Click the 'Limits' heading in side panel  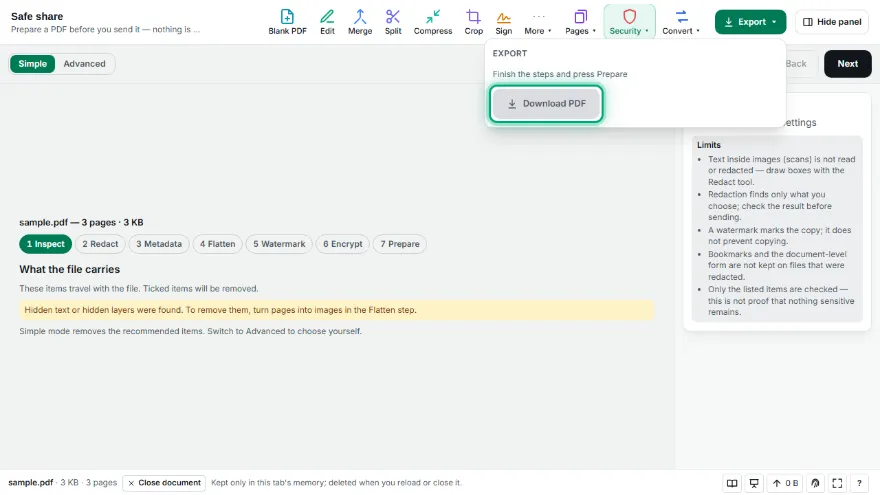[709, 145]
